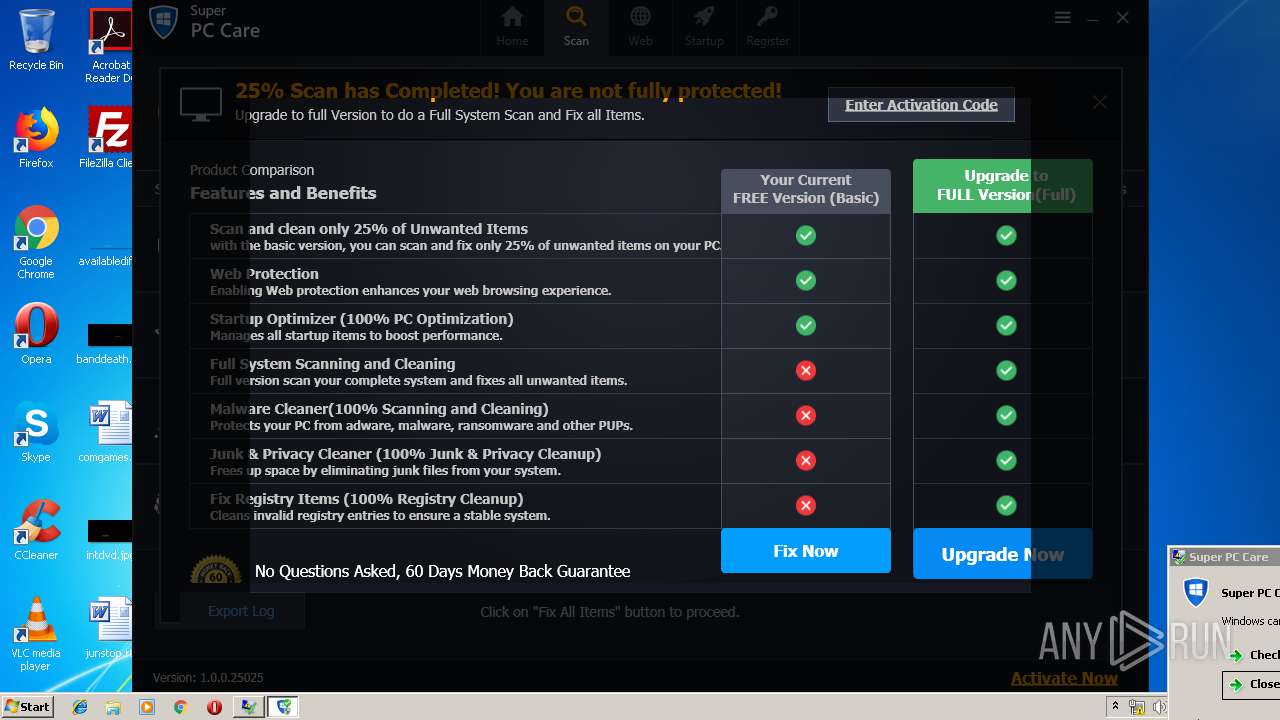The image size is (1280, 720).
Task: Click the Super PC Care shield logo
Action: (164, 22)
